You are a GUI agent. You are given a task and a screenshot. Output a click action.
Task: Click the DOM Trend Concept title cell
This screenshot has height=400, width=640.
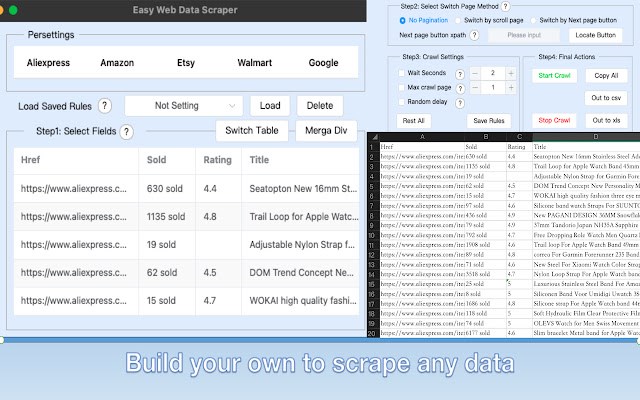[300, 273]
